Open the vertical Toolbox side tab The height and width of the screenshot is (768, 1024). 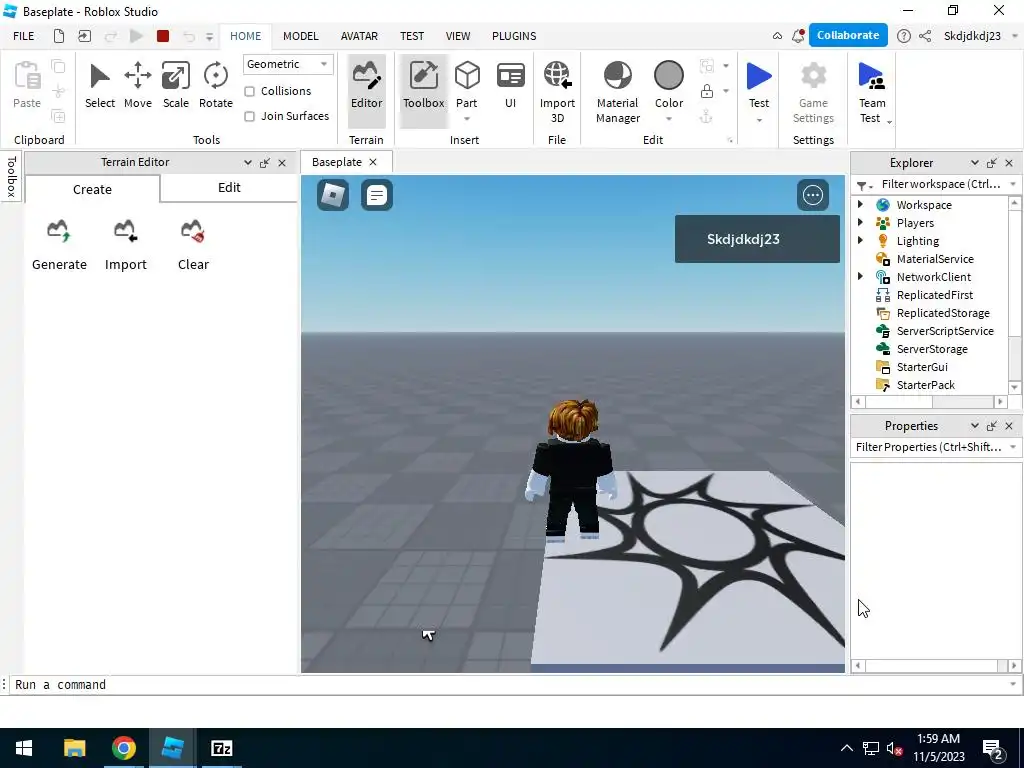[x=11, y=176]
